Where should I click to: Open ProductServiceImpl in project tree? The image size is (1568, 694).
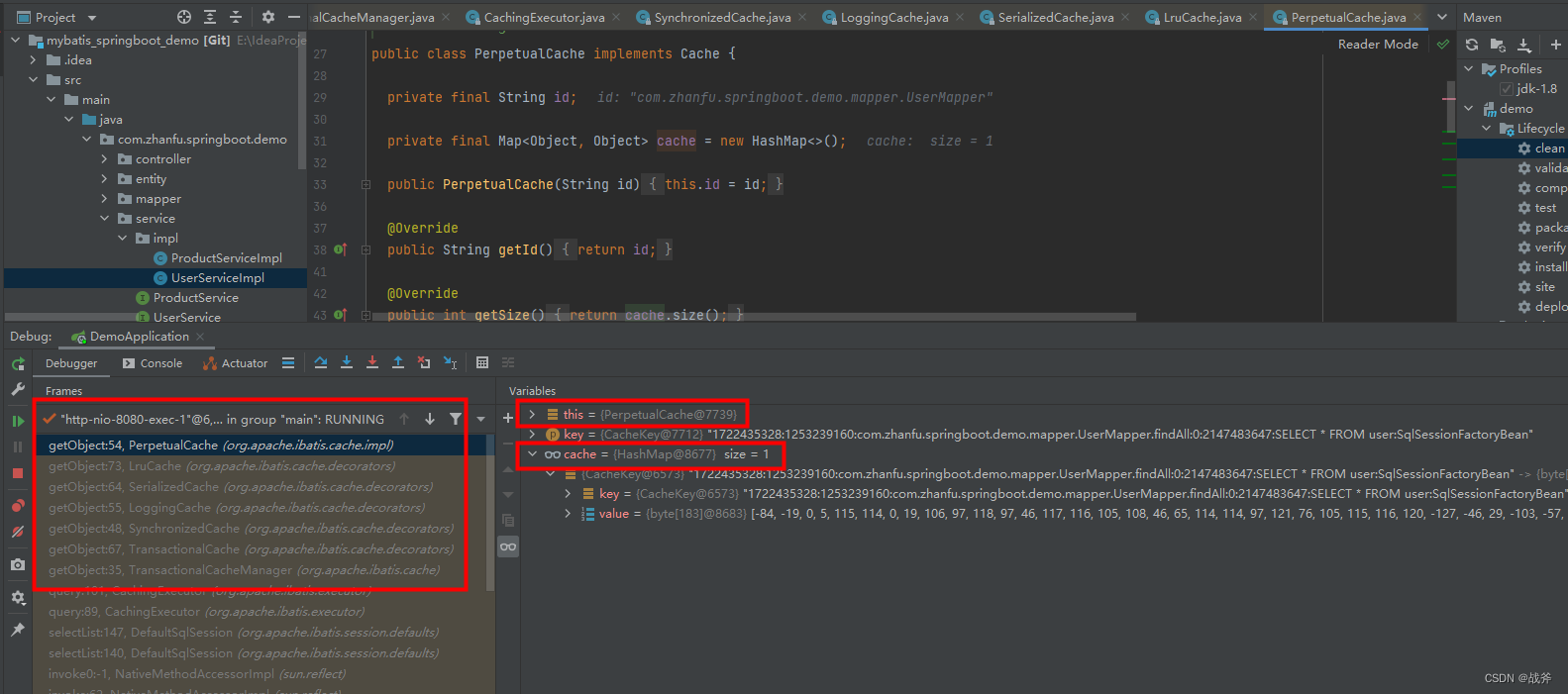226,258
